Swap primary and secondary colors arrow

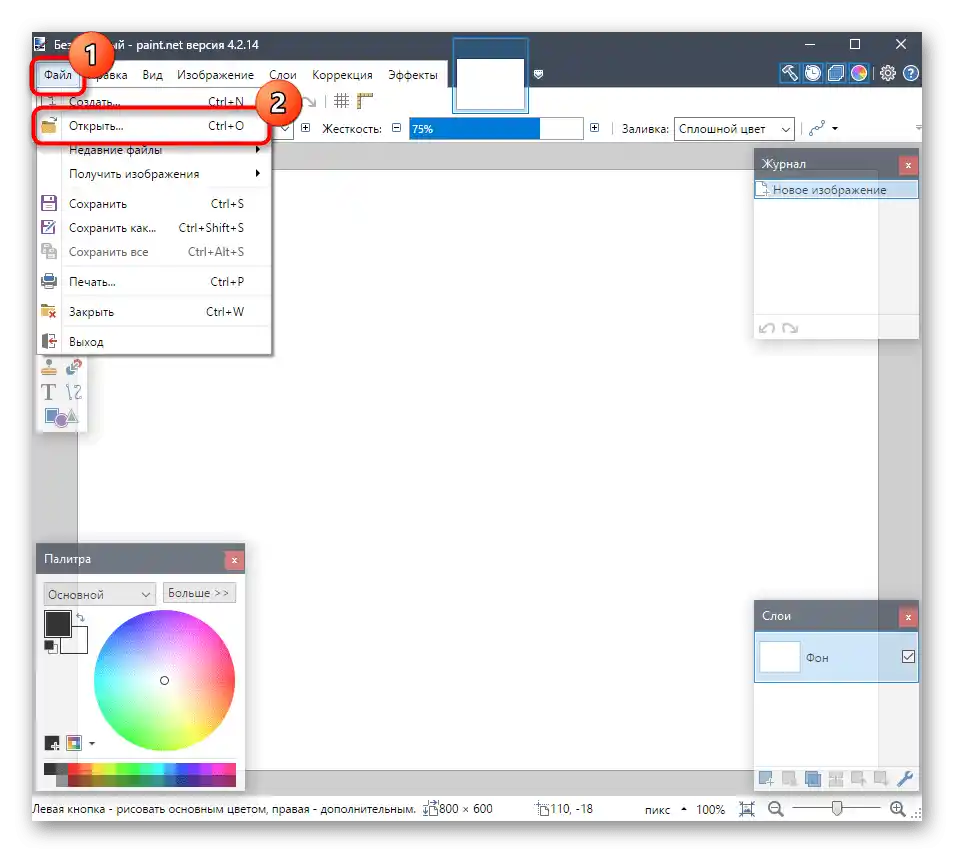(80, 617)
